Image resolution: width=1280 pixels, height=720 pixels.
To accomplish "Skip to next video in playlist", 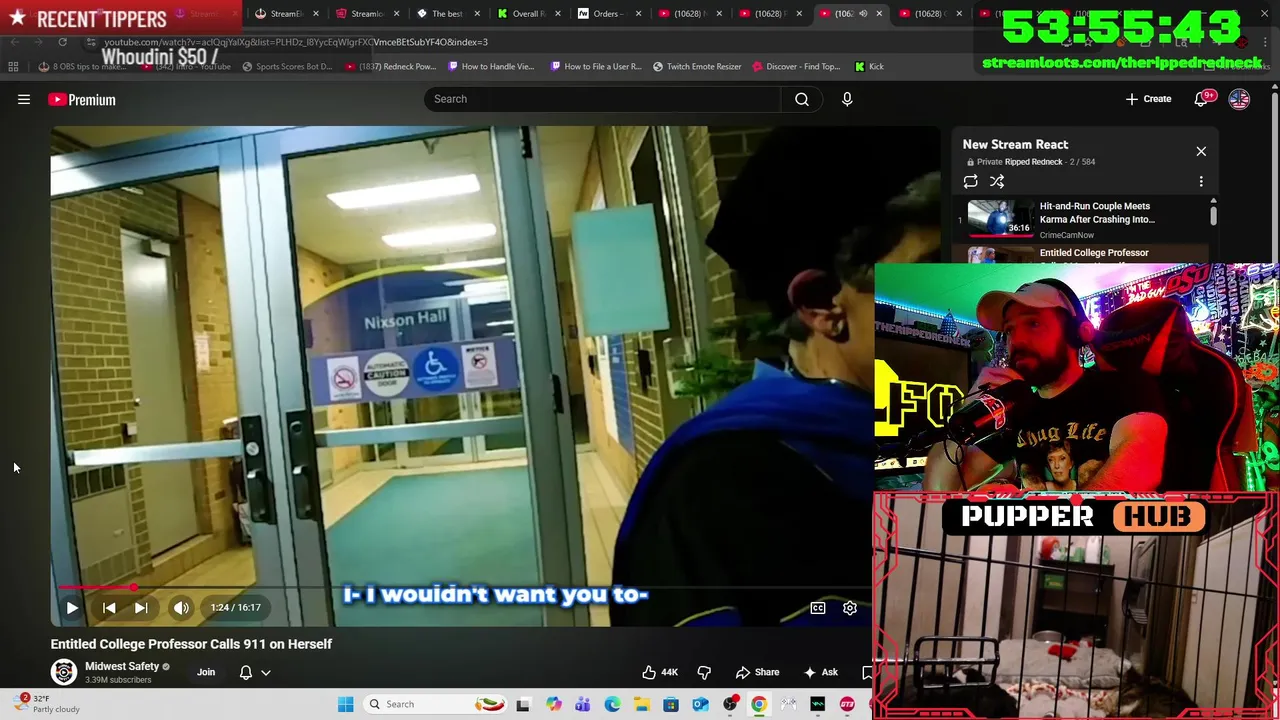I will [x=141, y=608].
